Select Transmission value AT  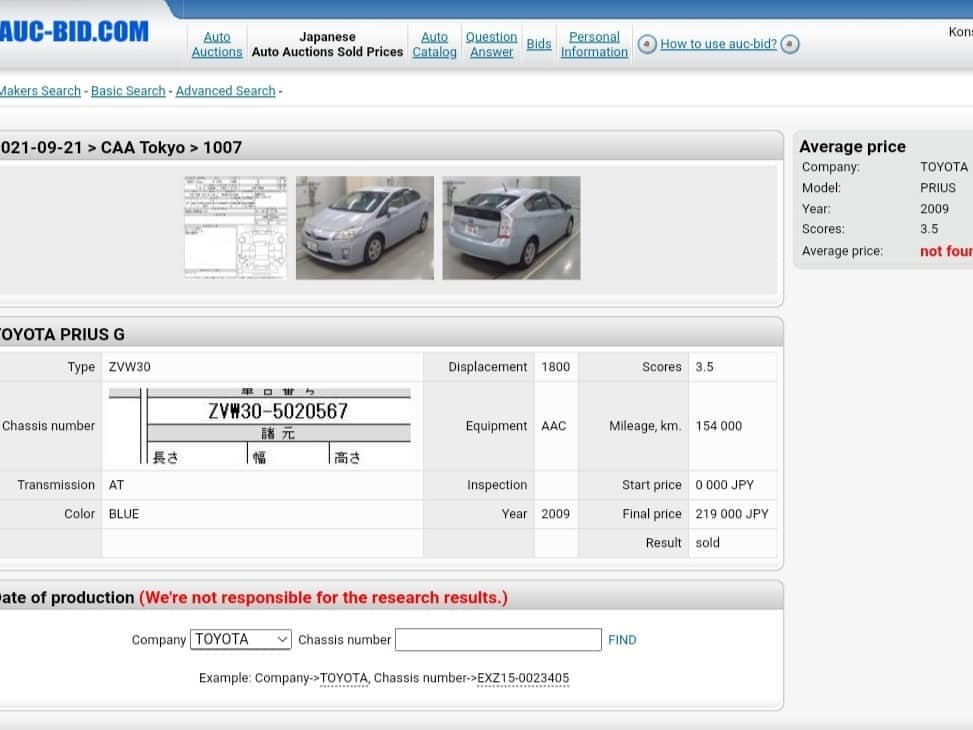[116, 485]
